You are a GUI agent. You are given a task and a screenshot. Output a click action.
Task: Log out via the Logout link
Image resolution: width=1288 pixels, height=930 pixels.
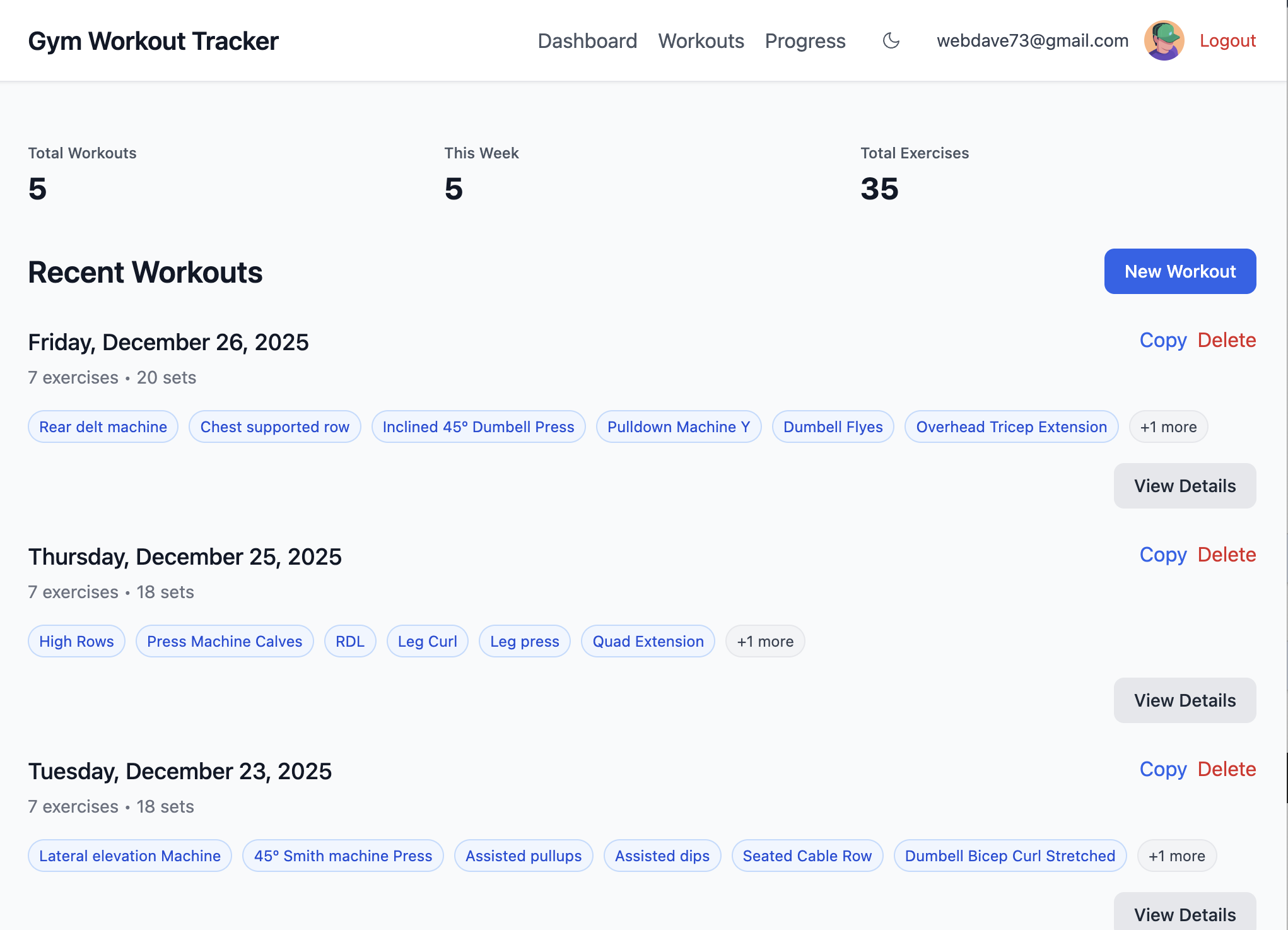[x=1227, y=41]
